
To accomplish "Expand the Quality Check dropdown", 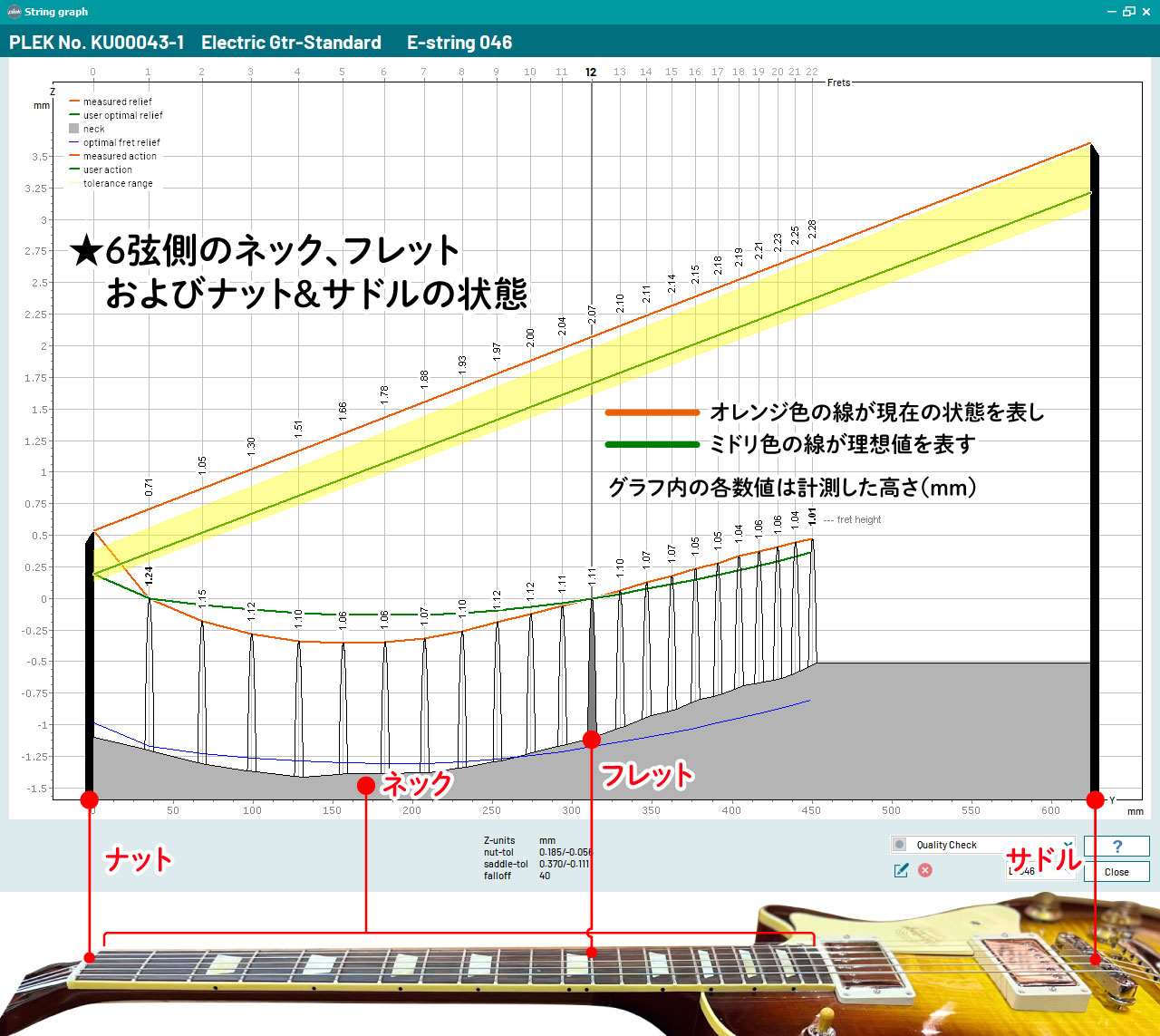I will coord(1068,845).
